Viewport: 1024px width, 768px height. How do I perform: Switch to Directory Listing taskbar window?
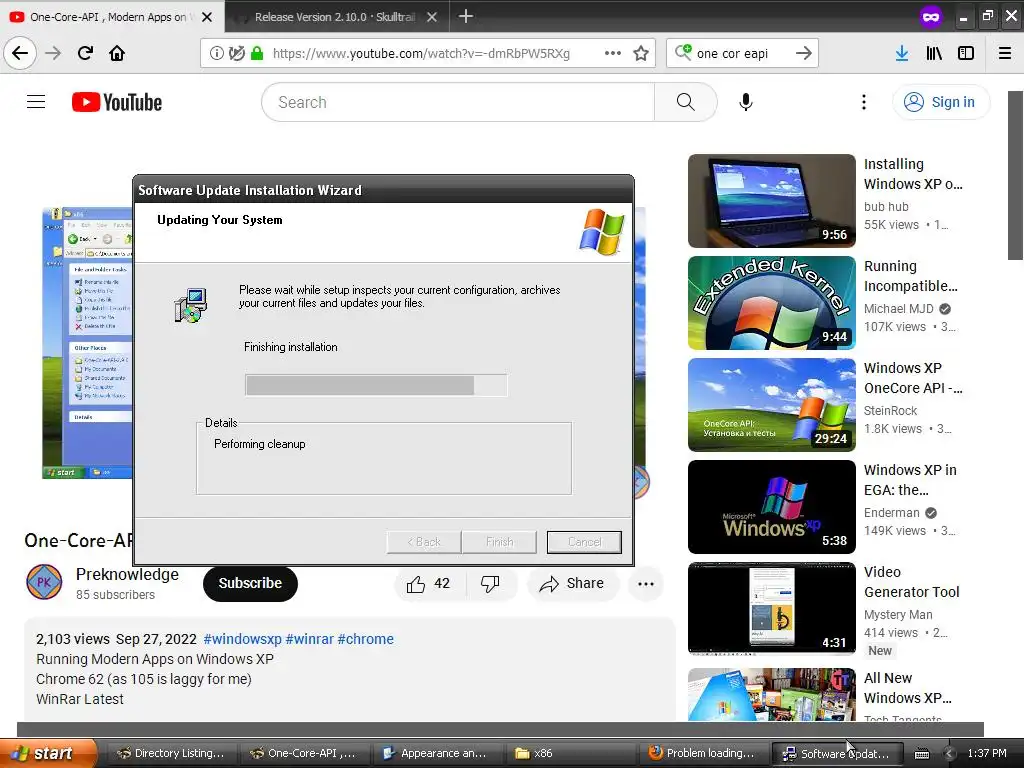171,753
